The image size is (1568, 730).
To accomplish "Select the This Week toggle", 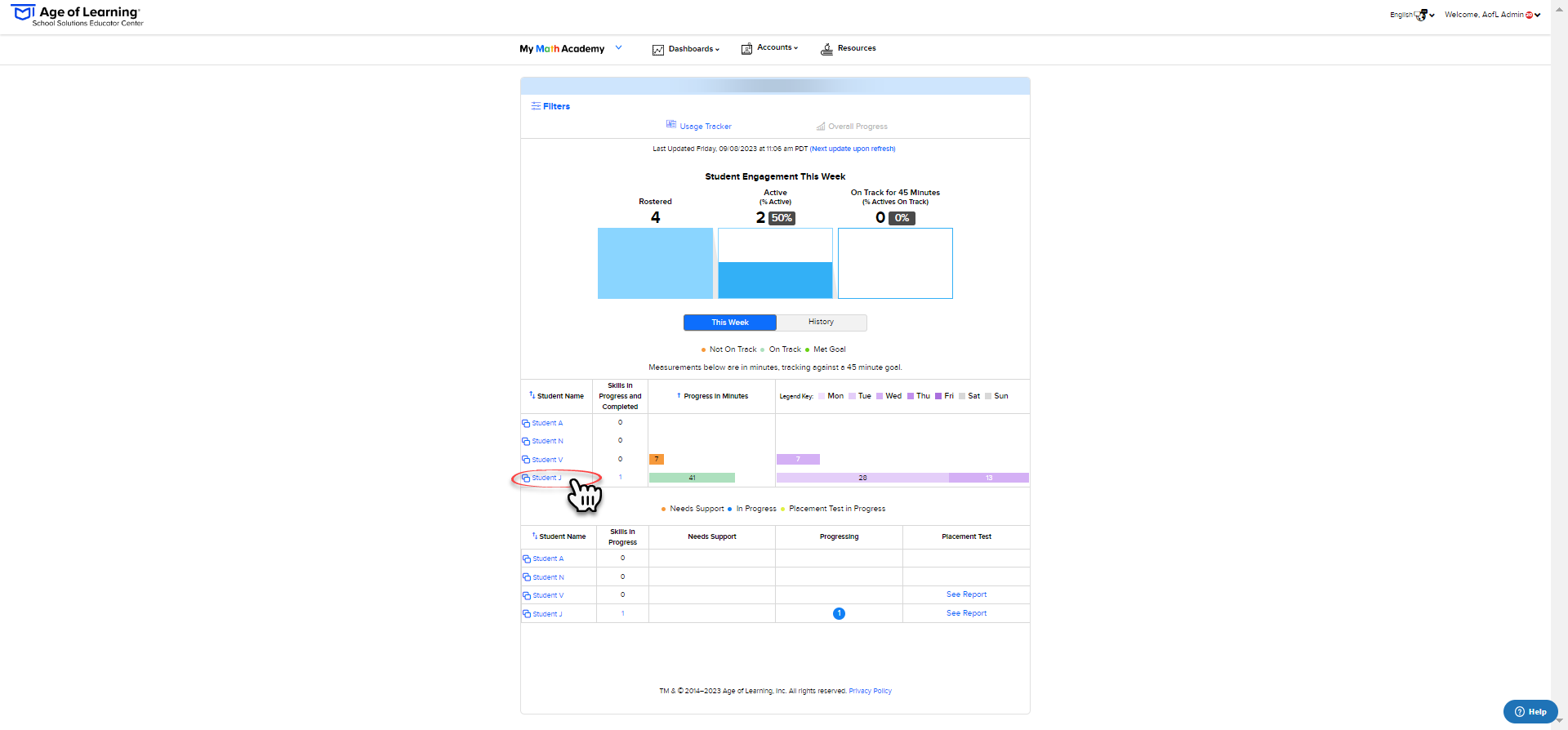I will [730, 323].
